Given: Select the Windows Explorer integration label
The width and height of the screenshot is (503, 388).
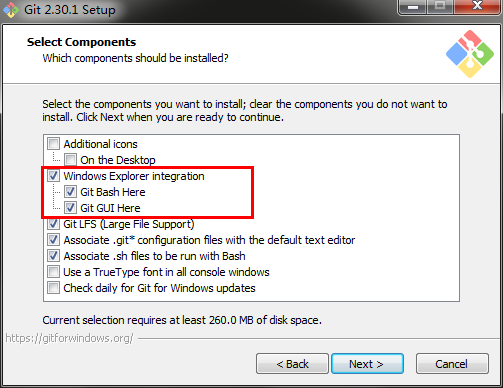Looking at the screenshot, I should point(134,176).
